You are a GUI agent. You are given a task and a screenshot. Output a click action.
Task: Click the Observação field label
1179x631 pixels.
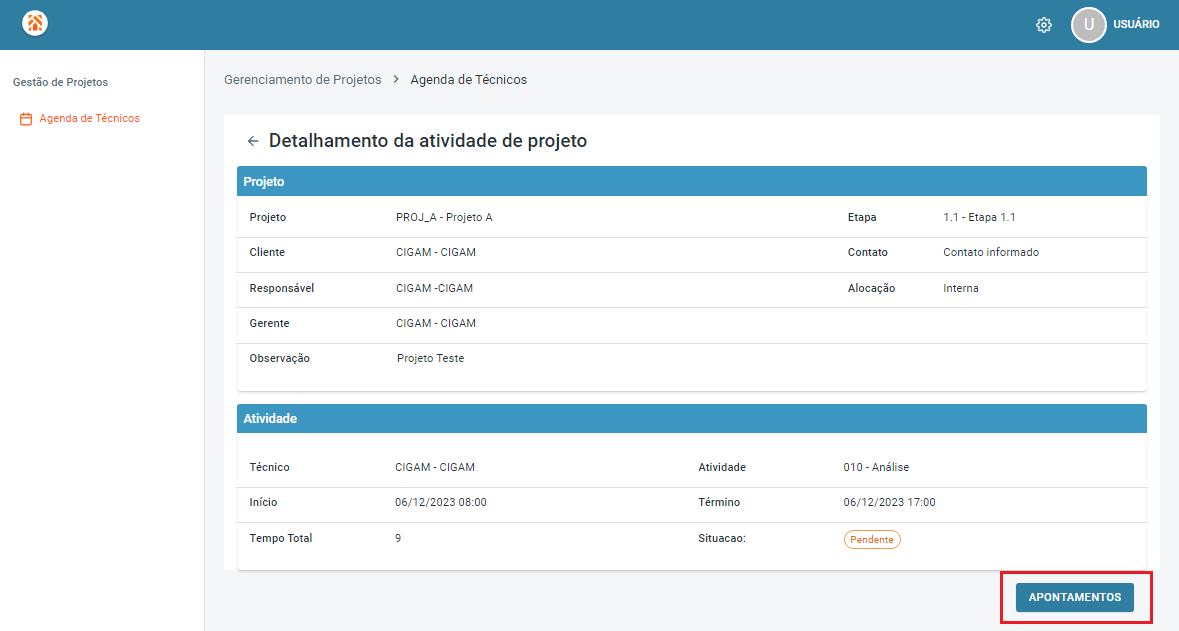pos(279,359)
